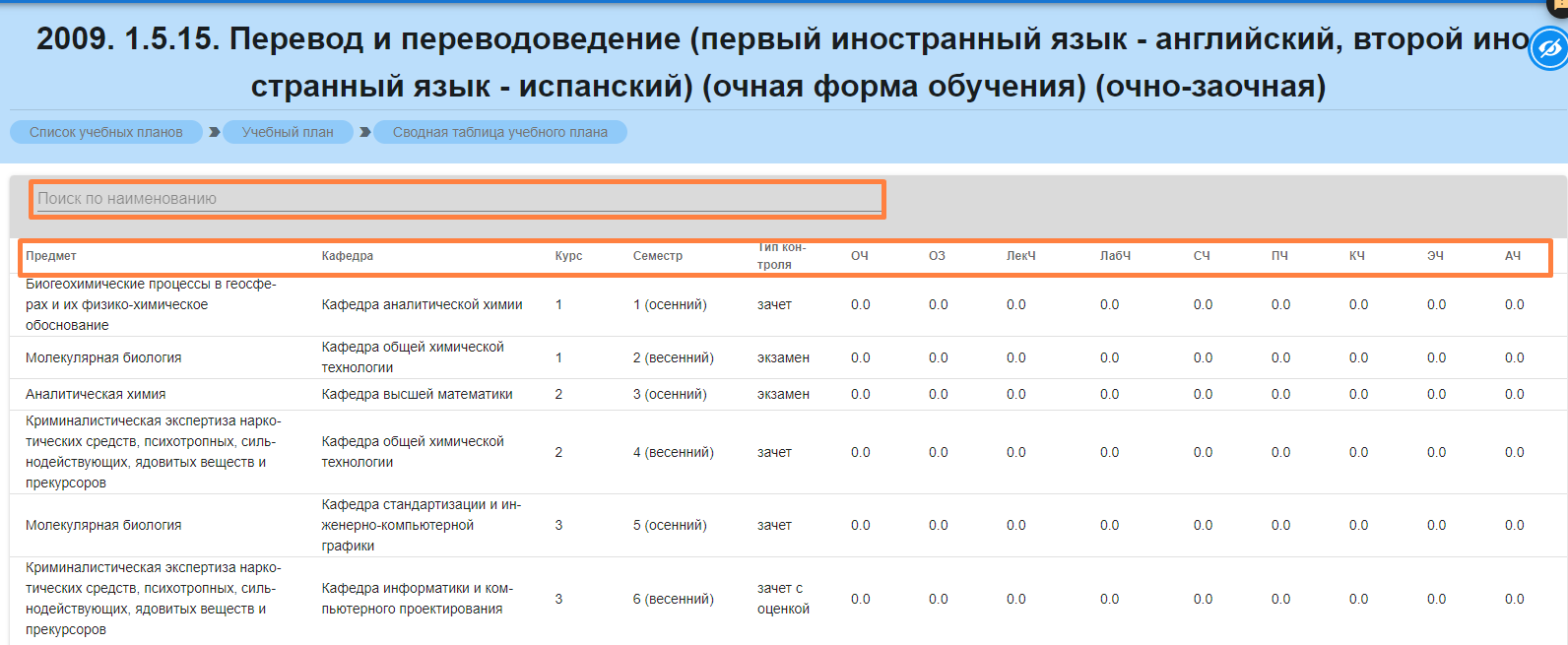Viewport: 1568px width, 645px height.
Task: Go to 'Учебный план' breadcrumb
Action: click(288, 132)
